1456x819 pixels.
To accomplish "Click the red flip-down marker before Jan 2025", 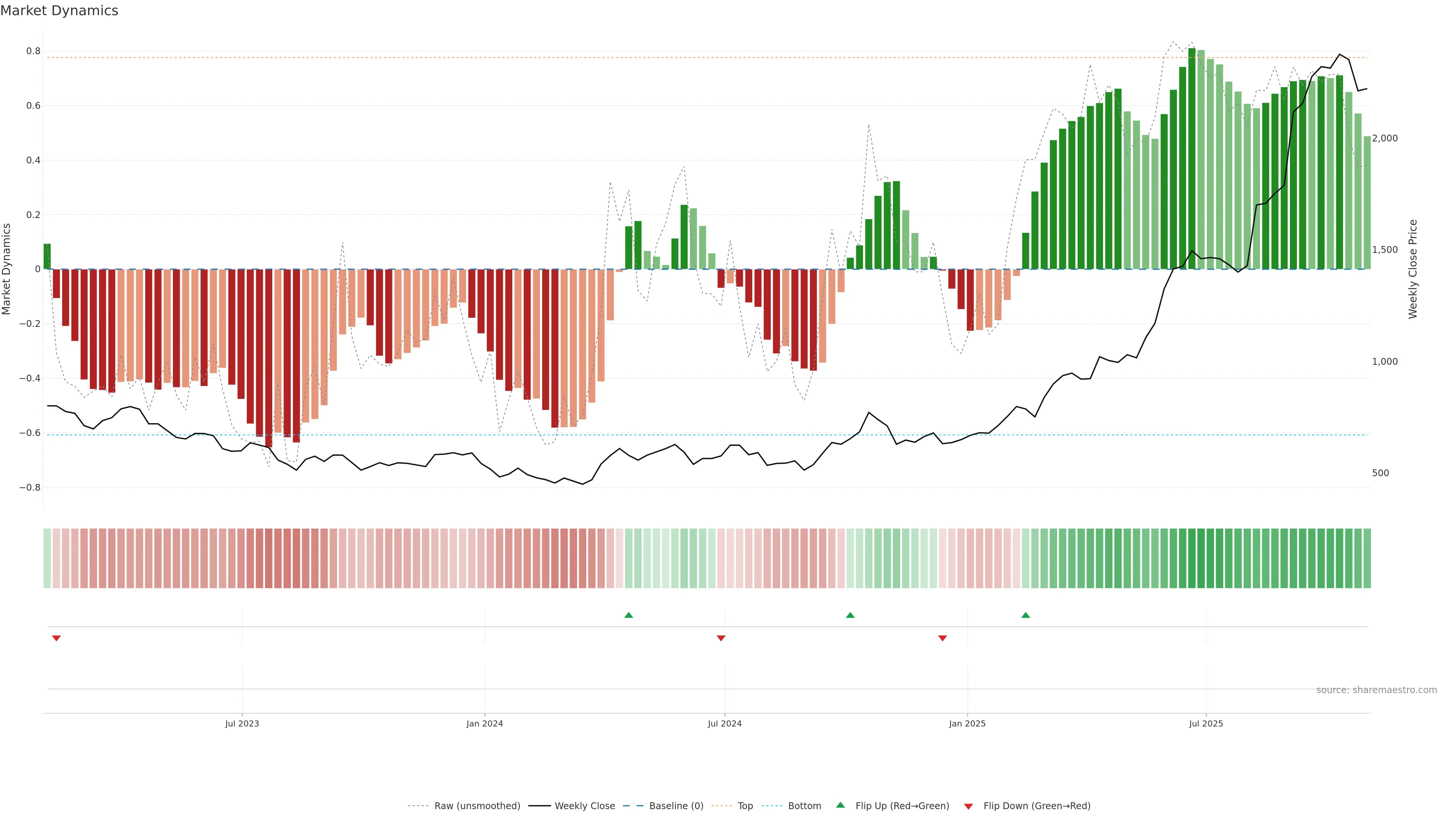I will coord(942,638).
